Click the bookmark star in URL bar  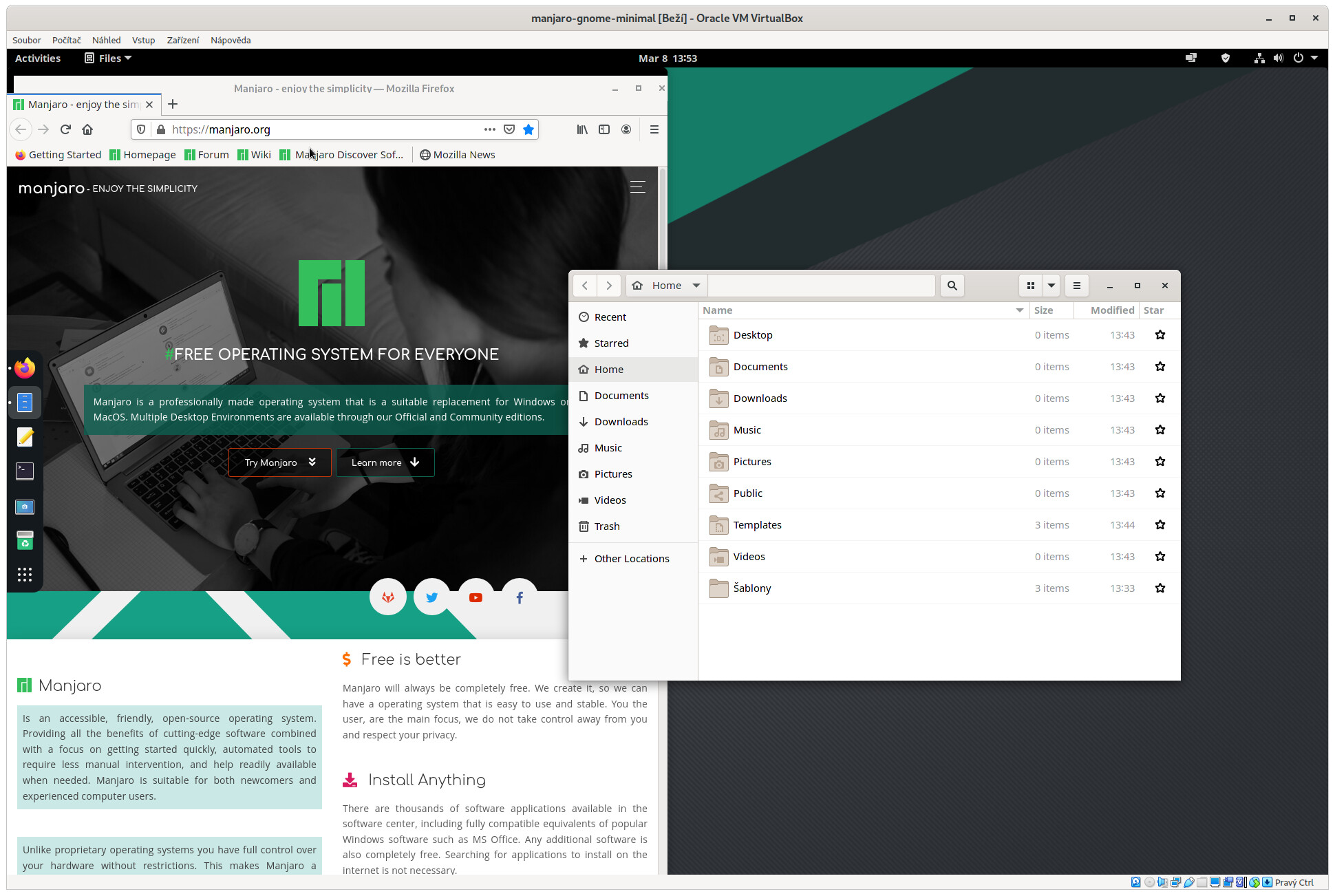[x=528, y=129]
